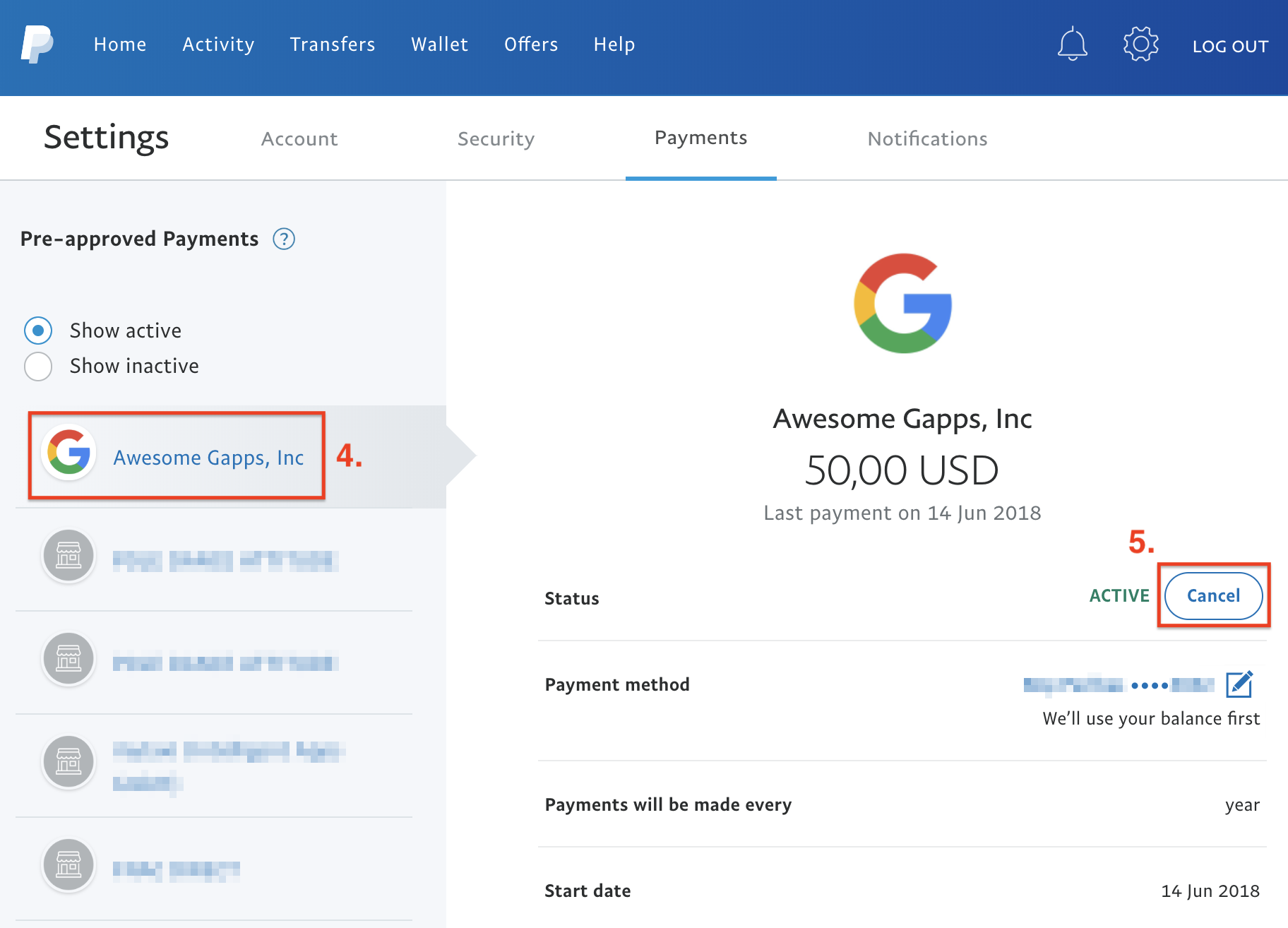The image size is (1288, 928).
Task: Select the fourth blurred merchant store icon
Action: pyautogui.click(x=68, y=865)
